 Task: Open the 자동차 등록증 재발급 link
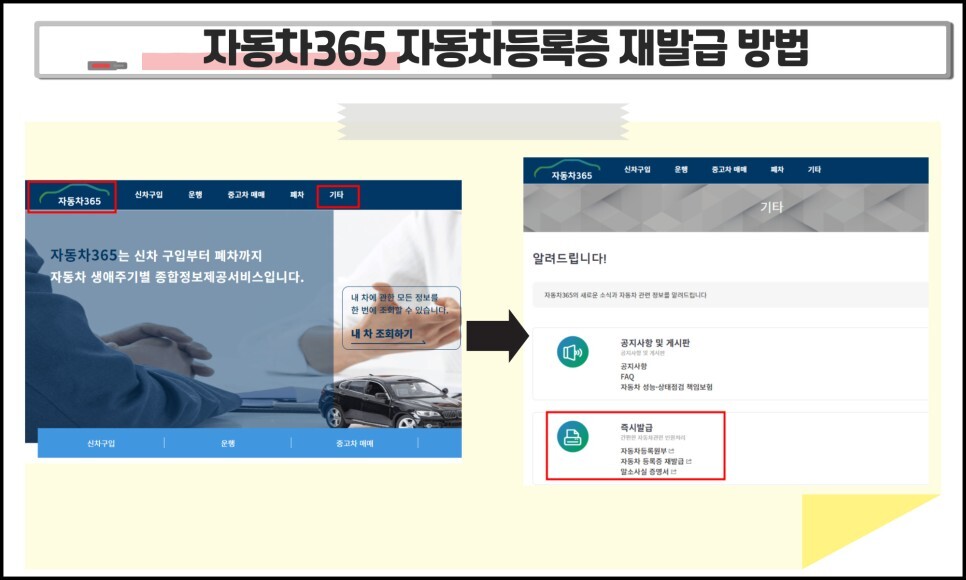coord(652,462)
